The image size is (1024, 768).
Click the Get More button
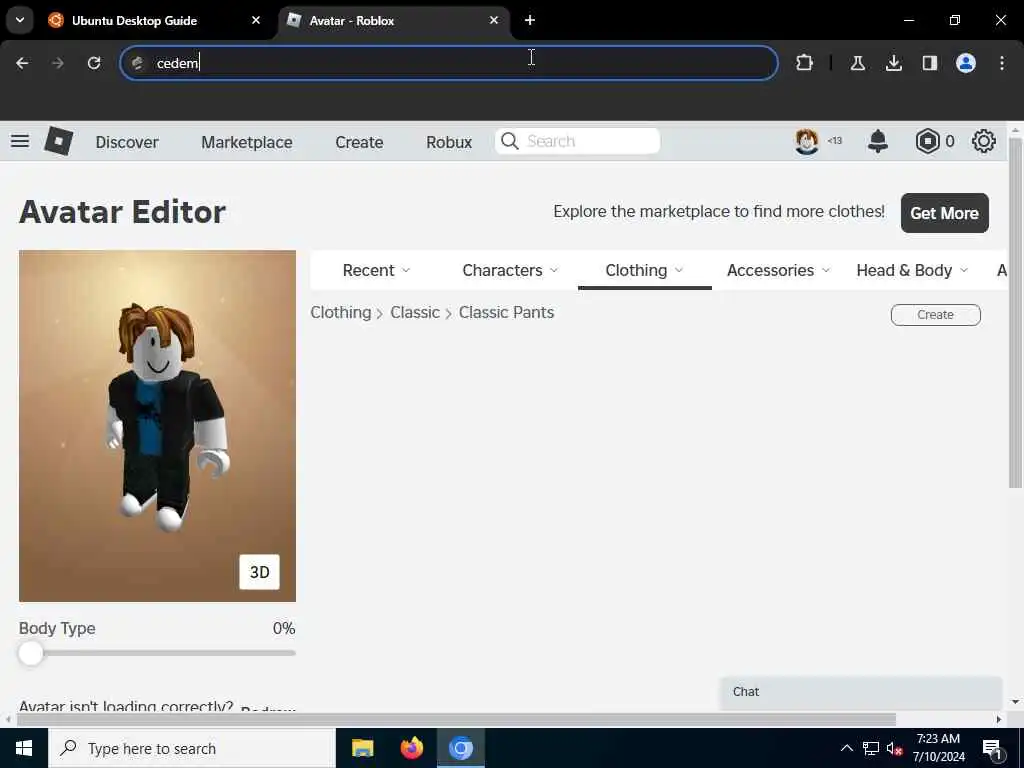pos(944,213)
